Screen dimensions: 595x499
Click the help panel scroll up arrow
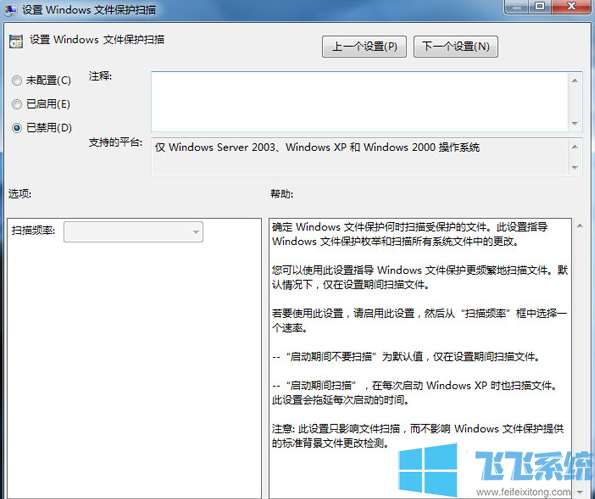[x=580, y=226]
